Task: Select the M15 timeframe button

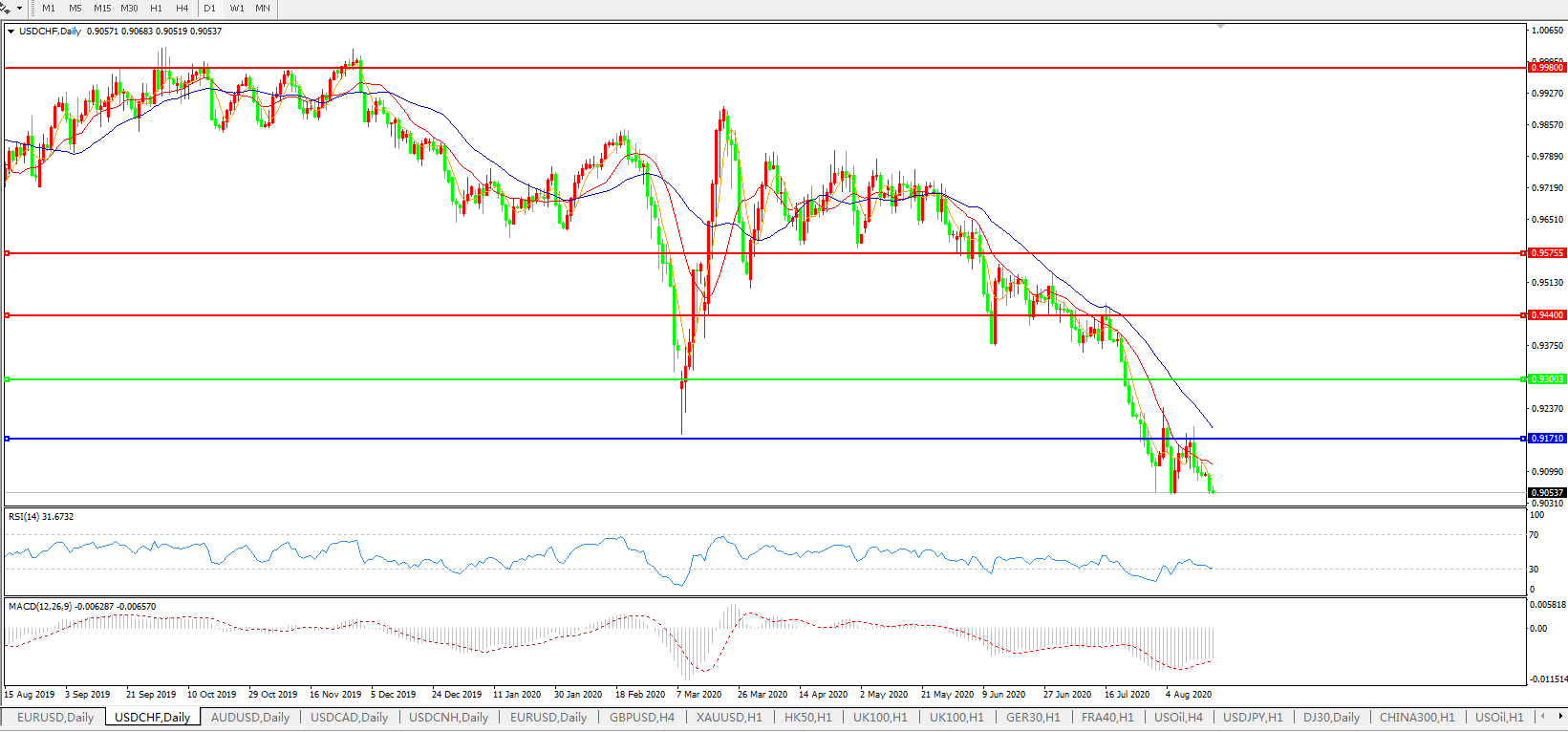Action: pyautogui.click(x=101, y=9)
